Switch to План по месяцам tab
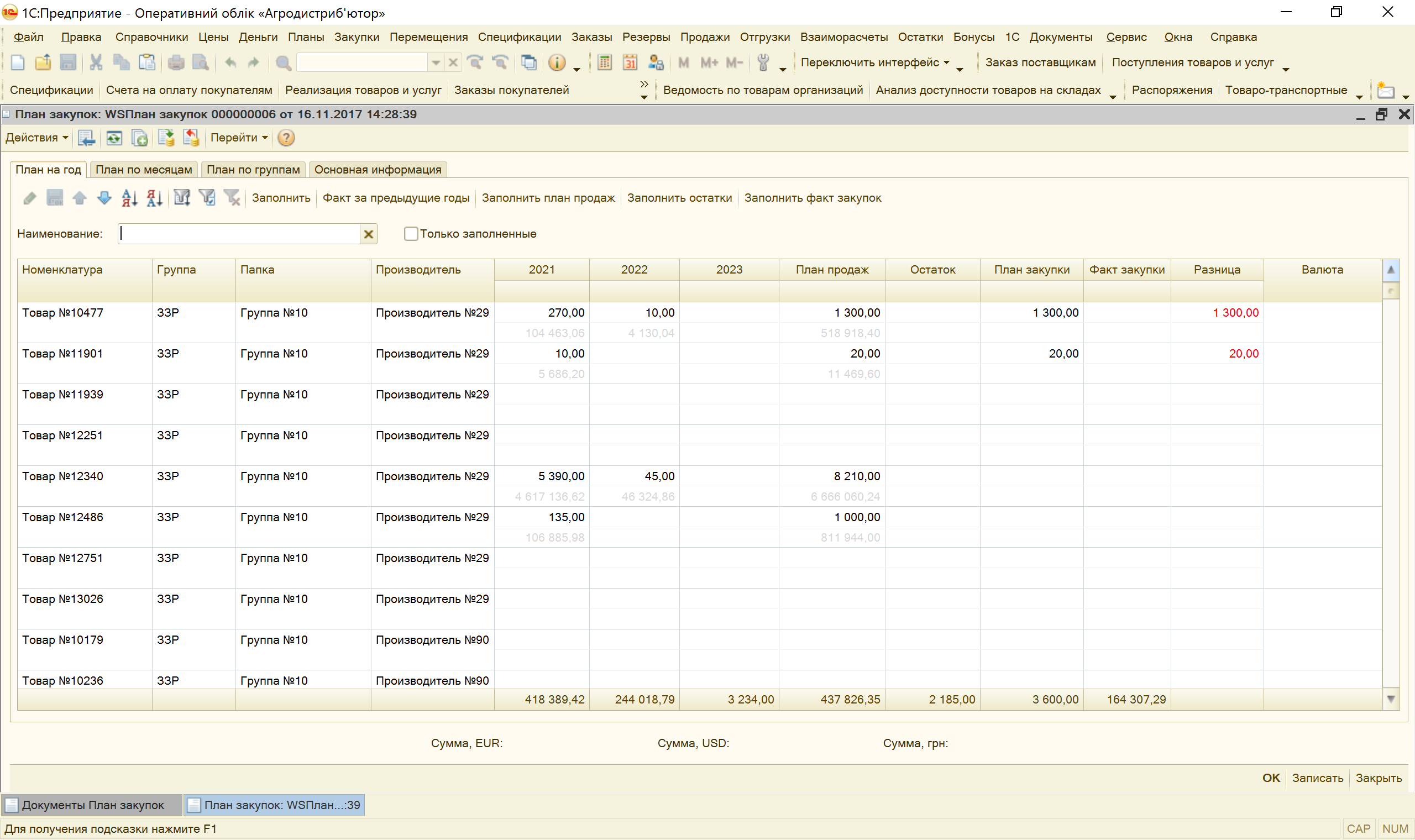The image size is (1415, 840). 144,170
